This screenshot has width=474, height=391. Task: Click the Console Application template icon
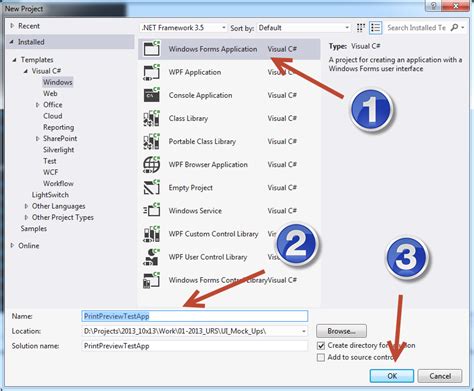click(x=152, y=95)
